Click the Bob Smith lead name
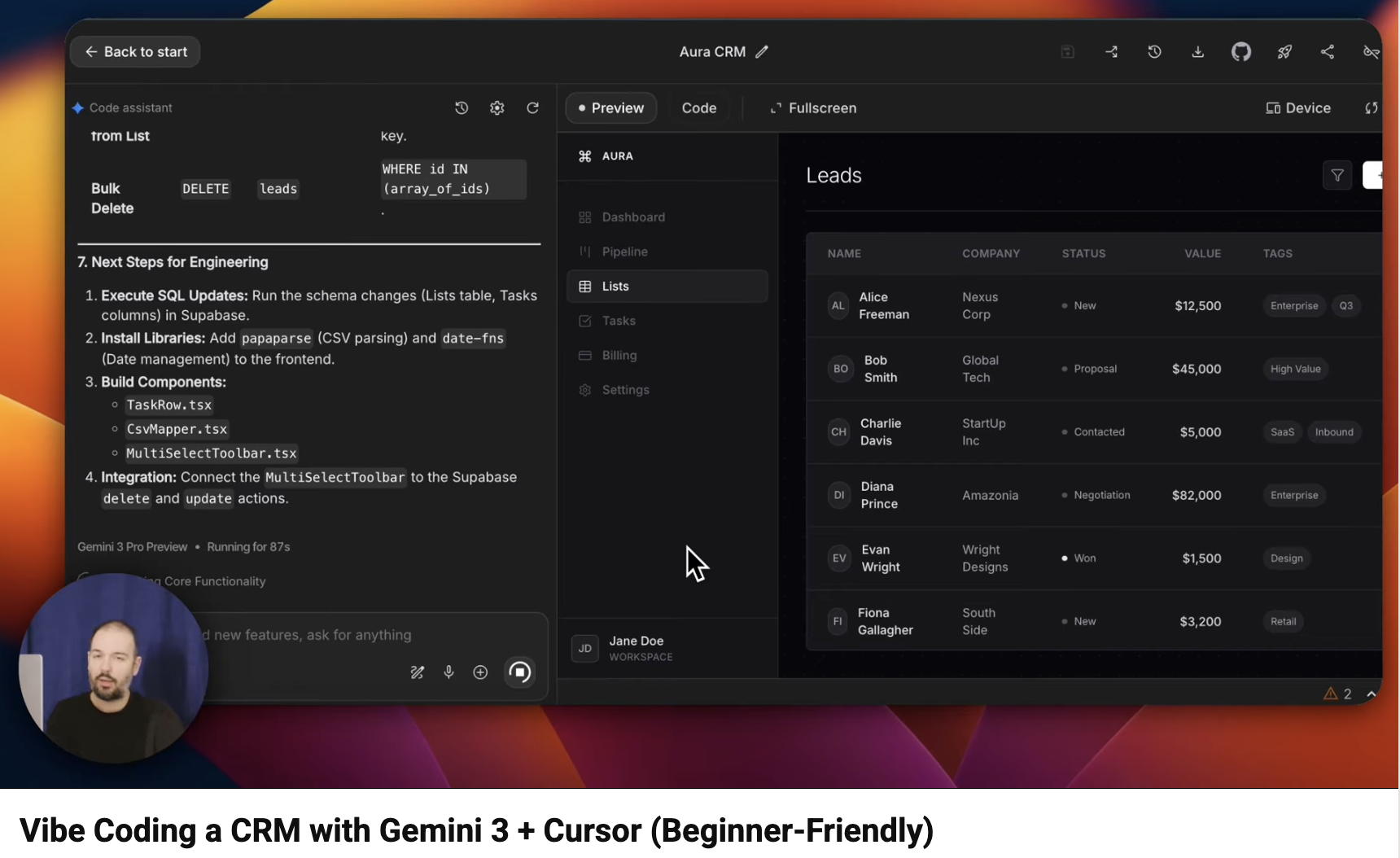The height and width of the screenshot is (858, 1400). point(881,369)
